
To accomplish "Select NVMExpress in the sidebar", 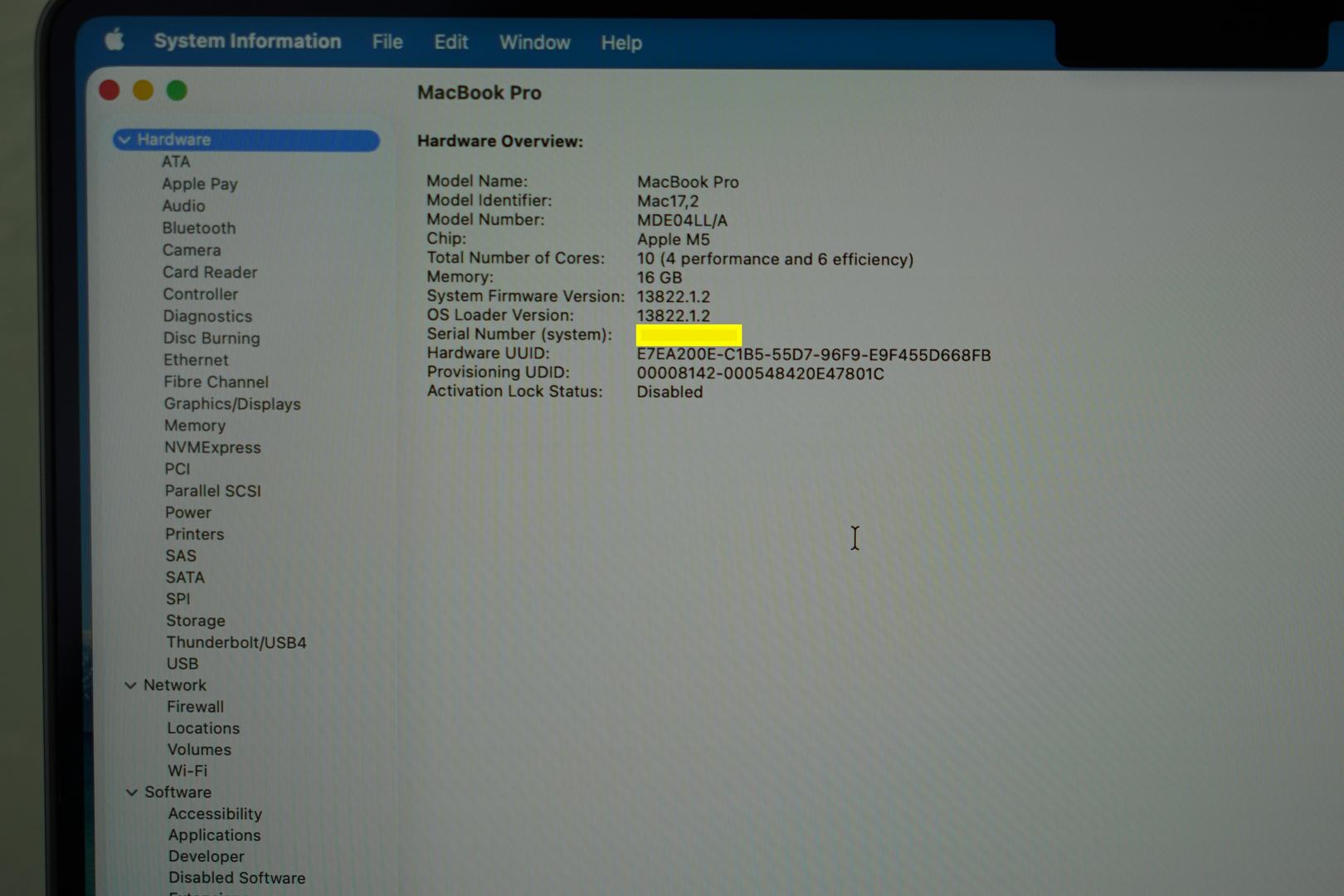I will [x=212, y=447].
